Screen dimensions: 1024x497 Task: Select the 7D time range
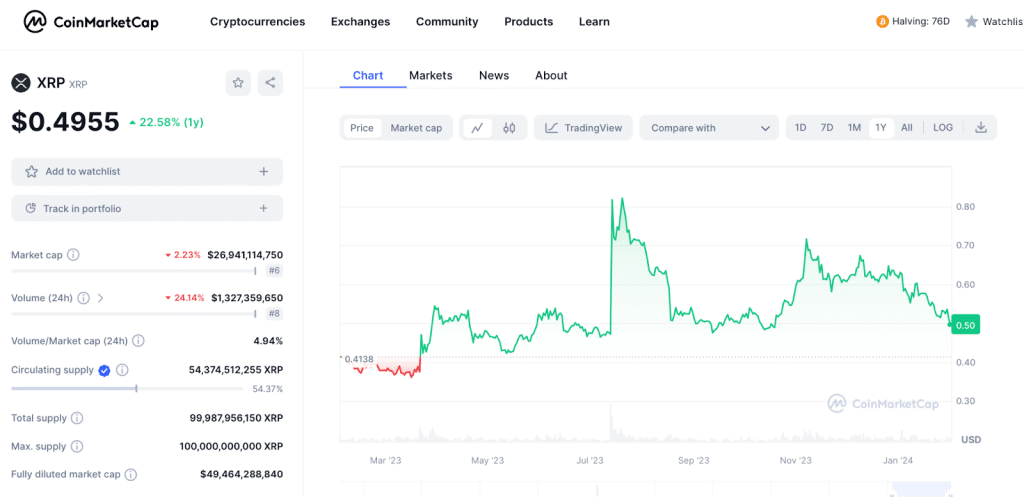[827, 128]
